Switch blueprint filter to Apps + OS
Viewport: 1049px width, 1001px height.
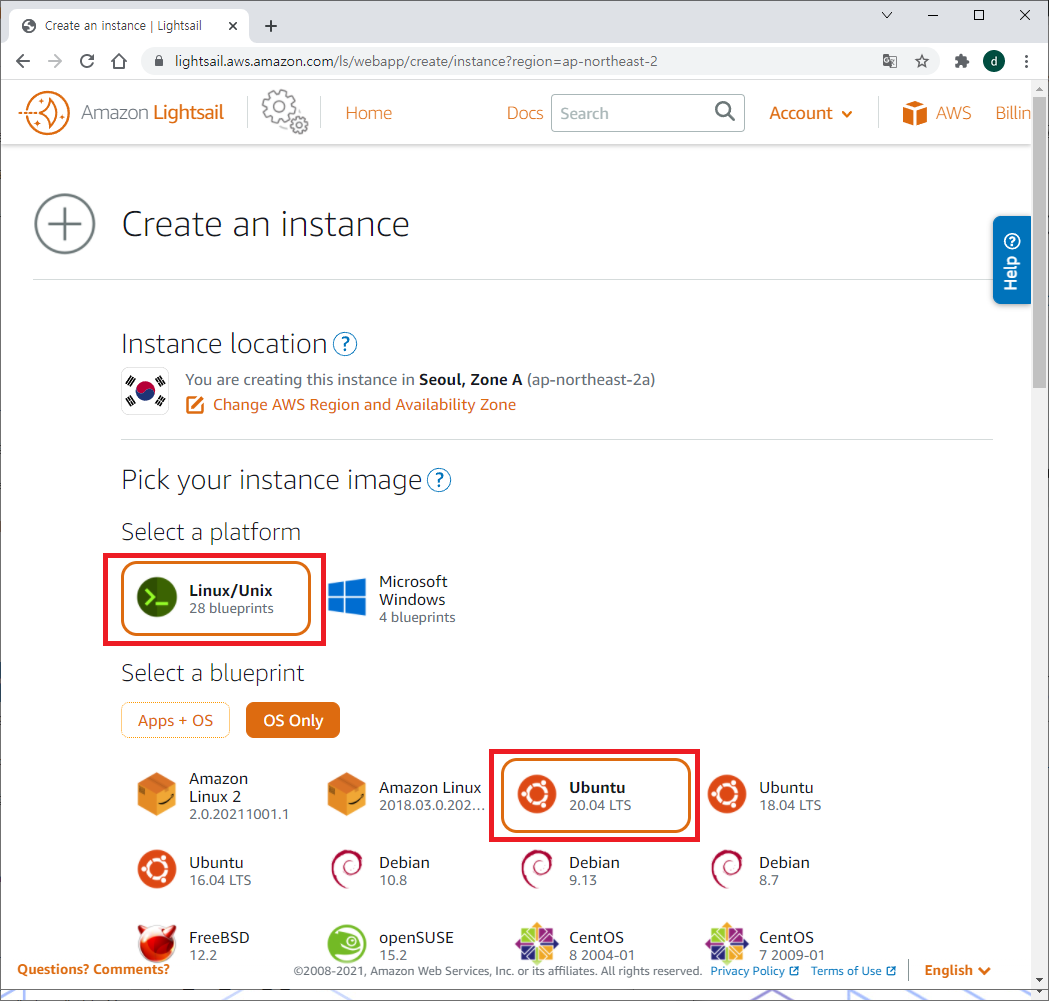tap(175, 721)
